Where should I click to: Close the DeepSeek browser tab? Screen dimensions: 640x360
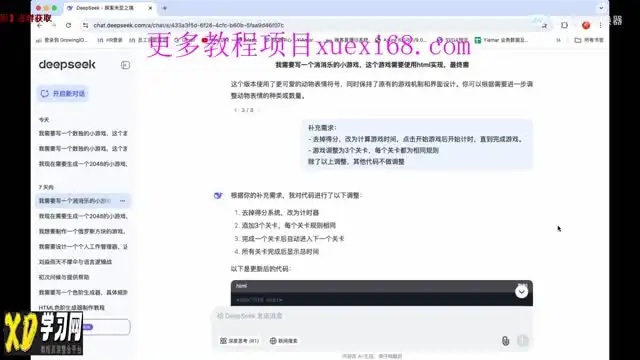(150, 8)
